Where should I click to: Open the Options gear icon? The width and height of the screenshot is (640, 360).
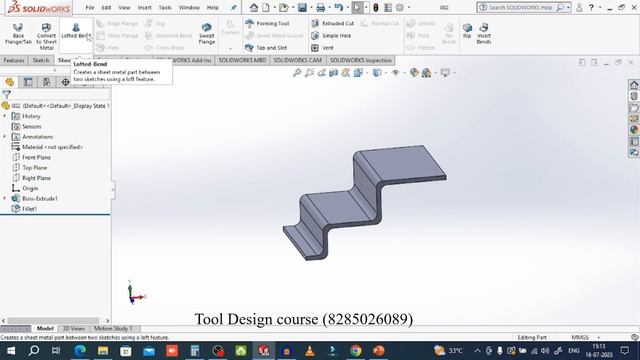[400, 7]
